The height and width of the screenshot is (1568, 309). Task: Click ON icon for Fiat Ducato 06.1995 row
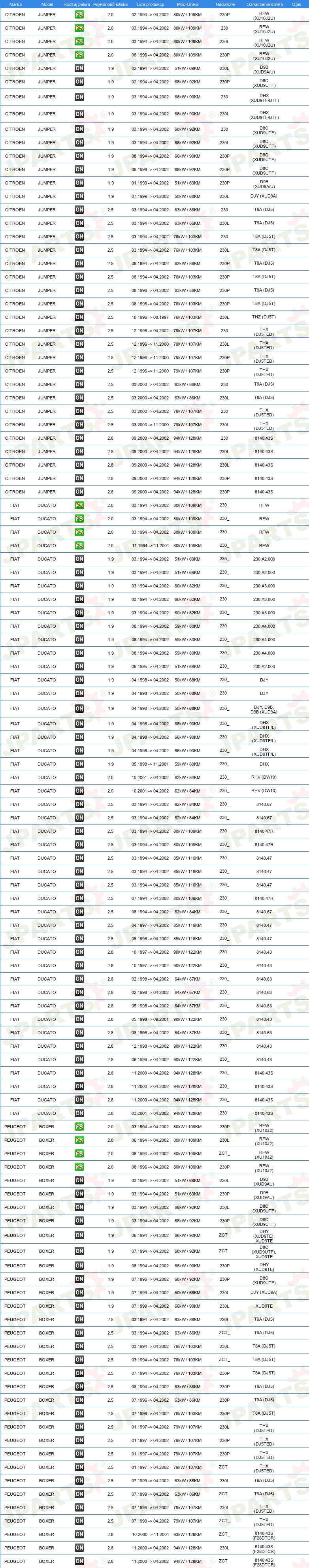coord(79,666)
